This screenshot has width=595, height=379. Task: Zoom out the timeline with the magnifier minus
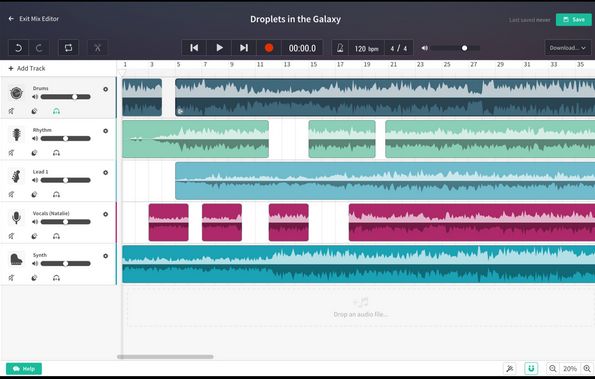[553, 368]
